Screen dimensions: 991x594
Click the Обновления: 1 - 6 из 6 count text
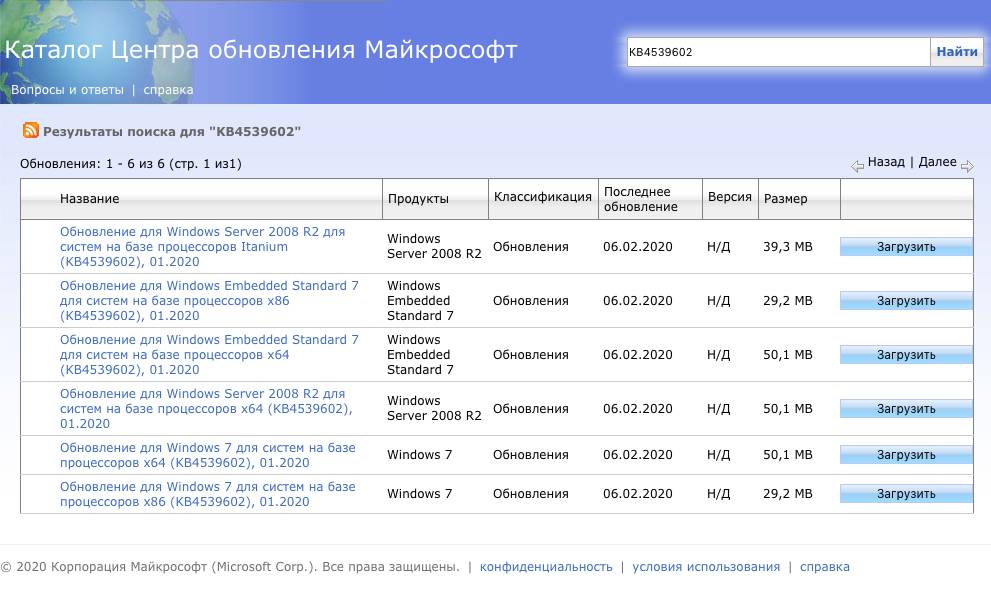pyautogui.click(x=131, y=164)
